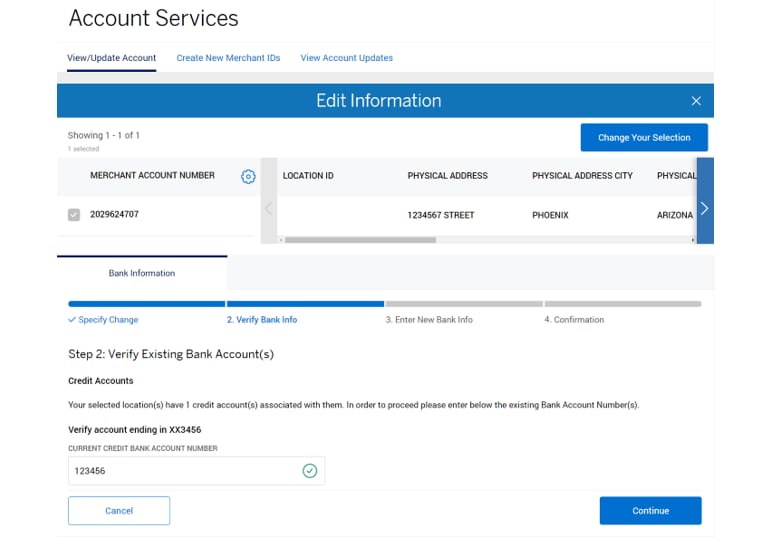778x537 pixels.
Task: Click the green validation checkmark icon
Action: pos(309,471)
